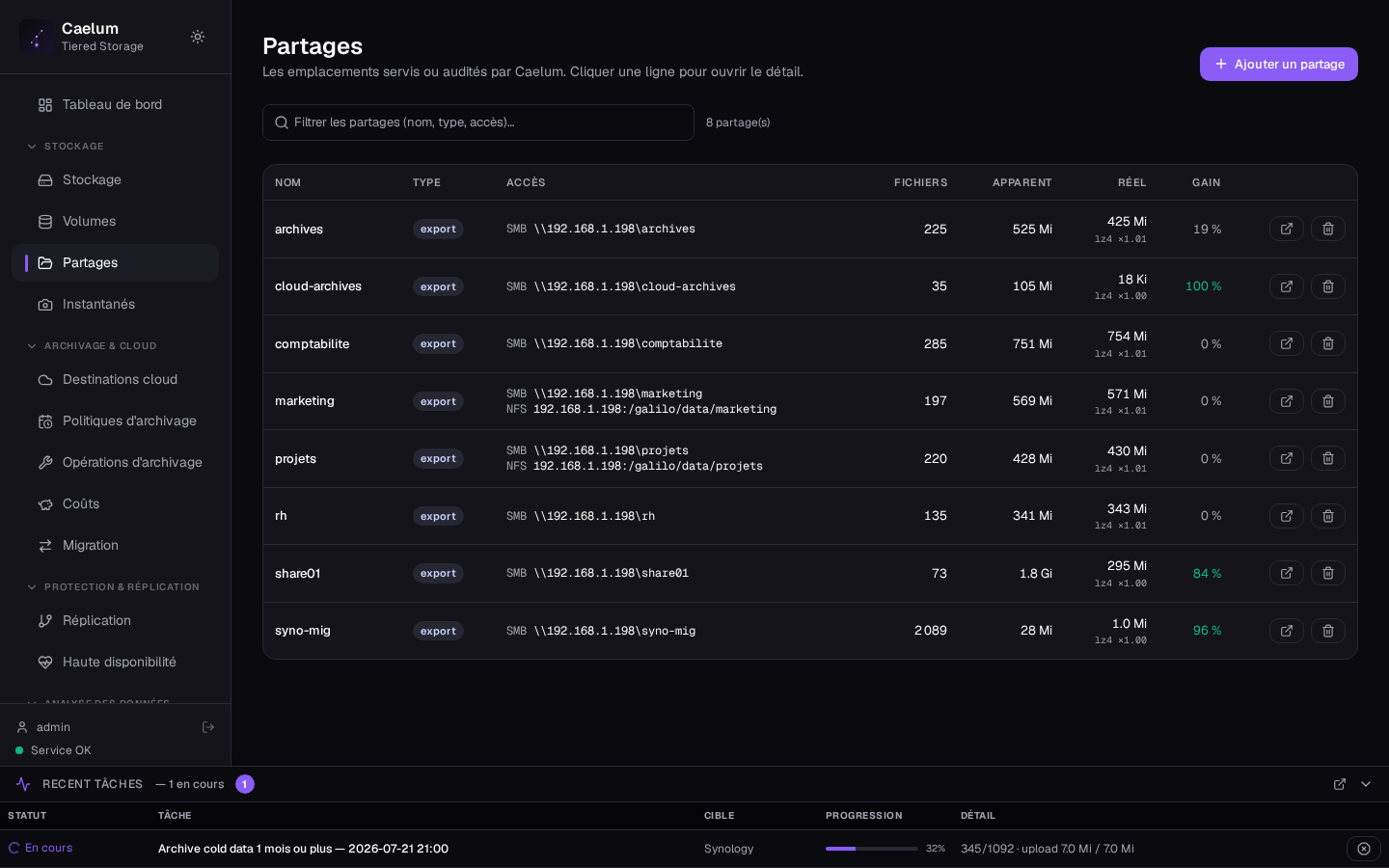
Task: Open the projets share row
Action: pyautogui.click(x=810, y=458)
